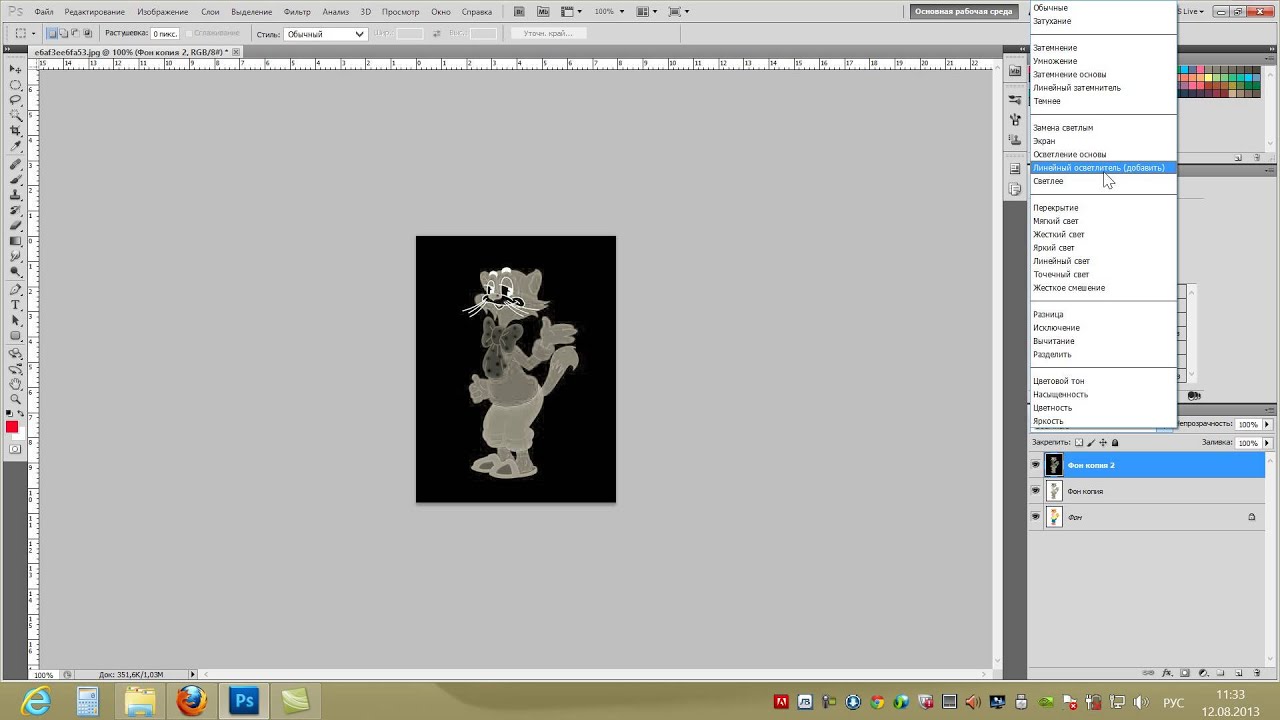Screen dimensions: 1280x720
Task: Select the Lasso tool
Action: tap(16, 100)
